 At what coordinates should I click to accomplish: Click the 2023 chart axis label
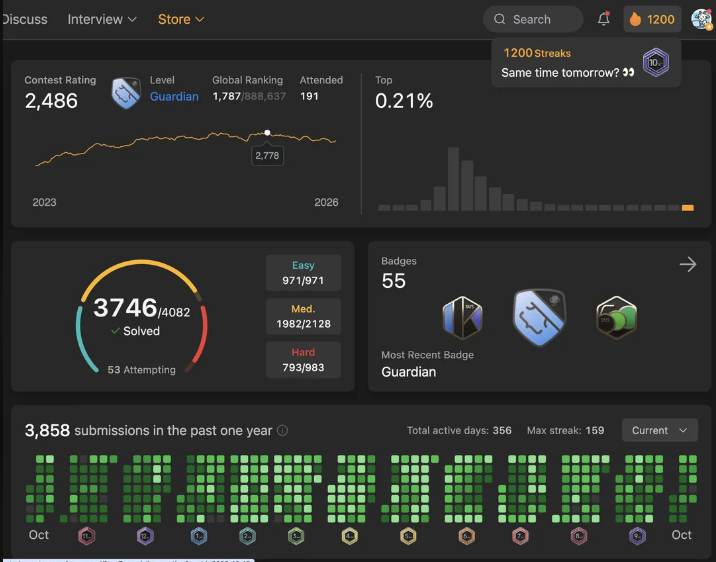(44, 202)
